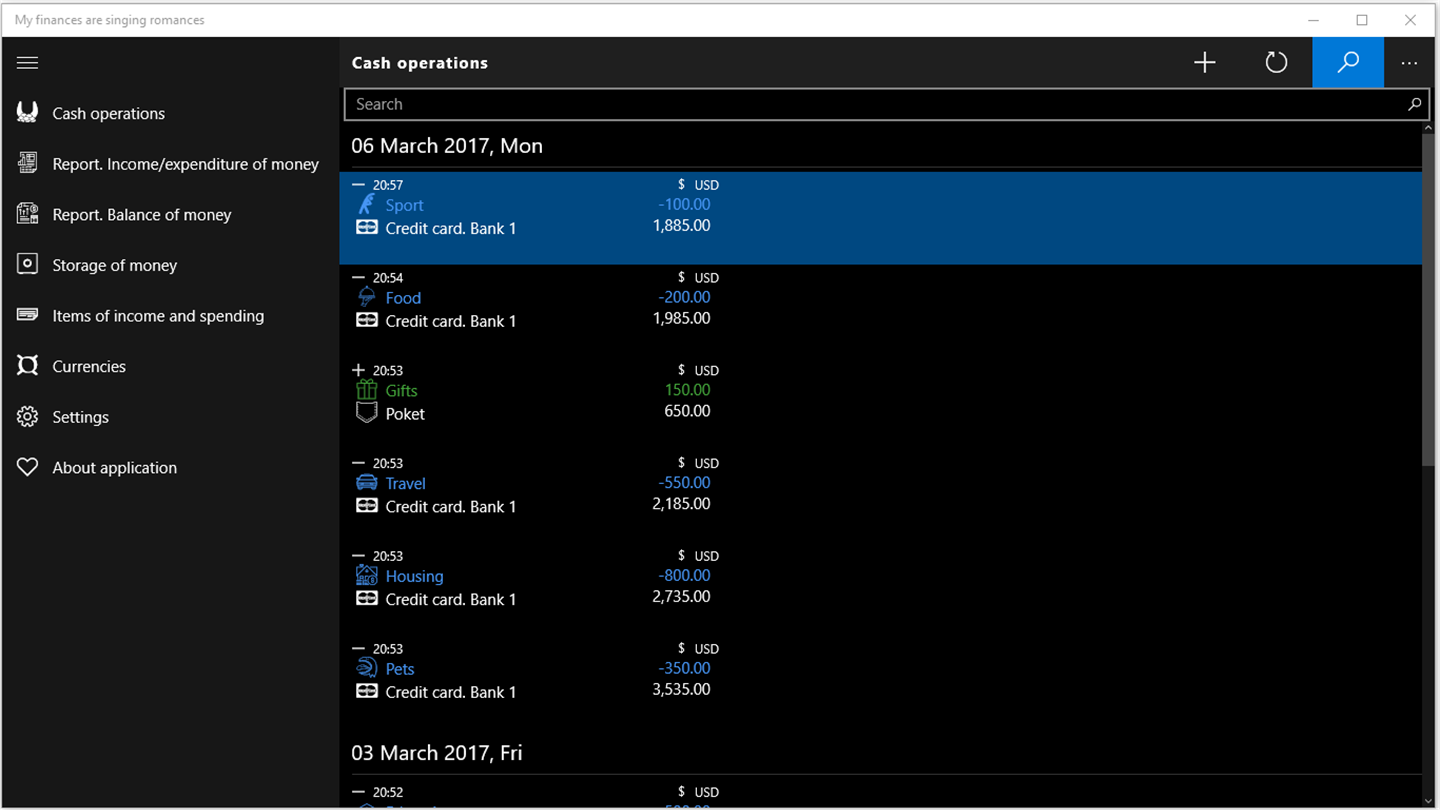Click the -200.00 Food amount
The width and height of the screenshot is (1440, 810).
(684, 297)
